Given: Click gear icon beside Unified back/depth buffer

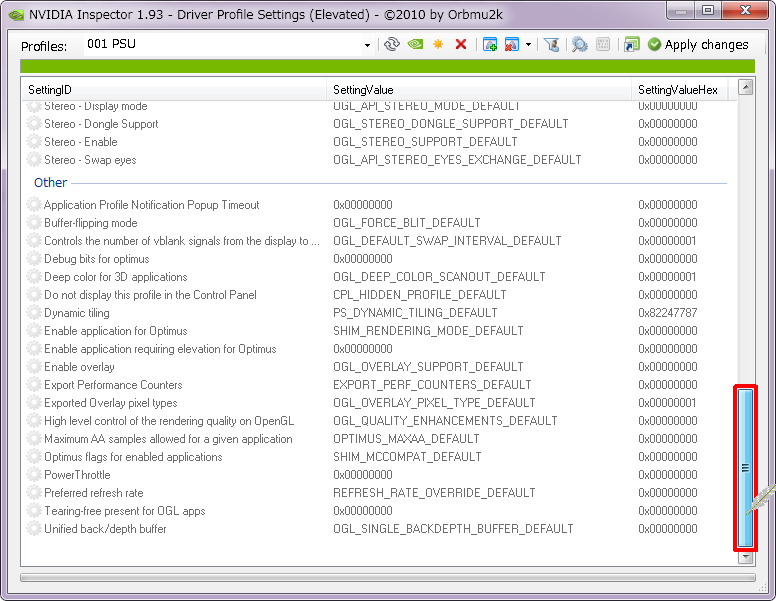Looking at the screenshot, I should [x=34, y=529].
